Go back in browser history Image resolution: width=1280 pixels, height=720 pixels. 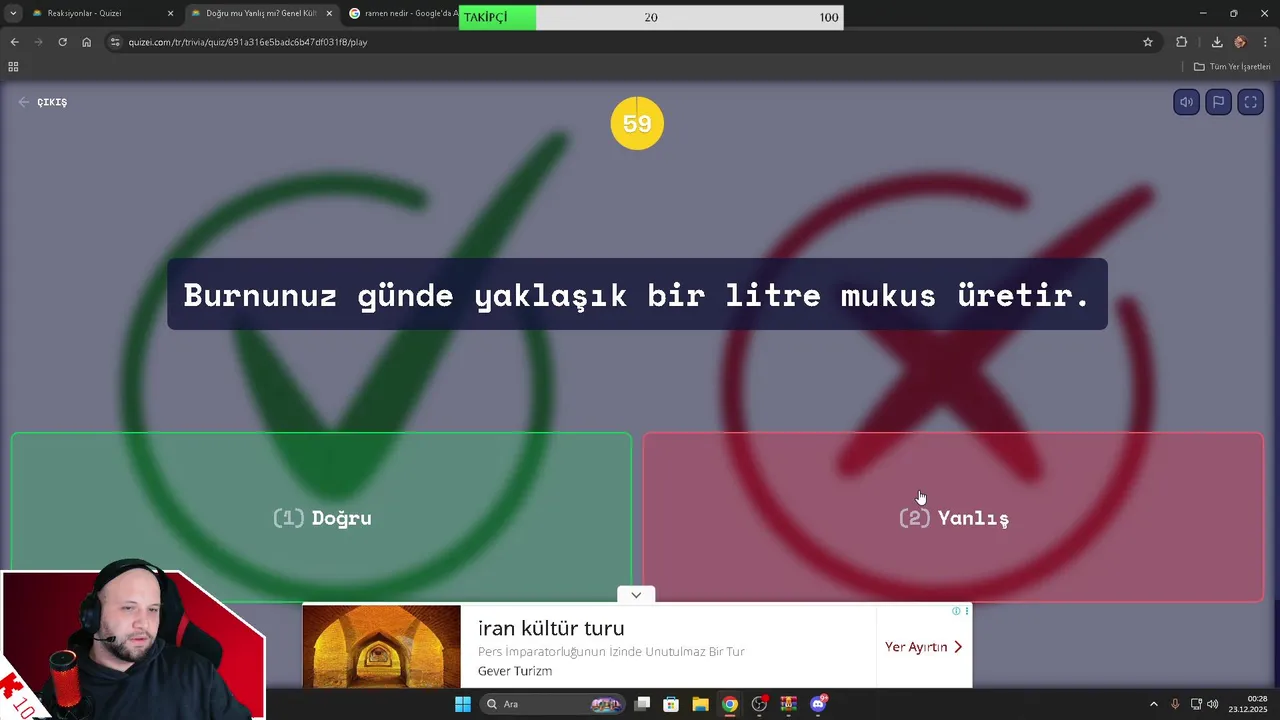pos(14,42)
